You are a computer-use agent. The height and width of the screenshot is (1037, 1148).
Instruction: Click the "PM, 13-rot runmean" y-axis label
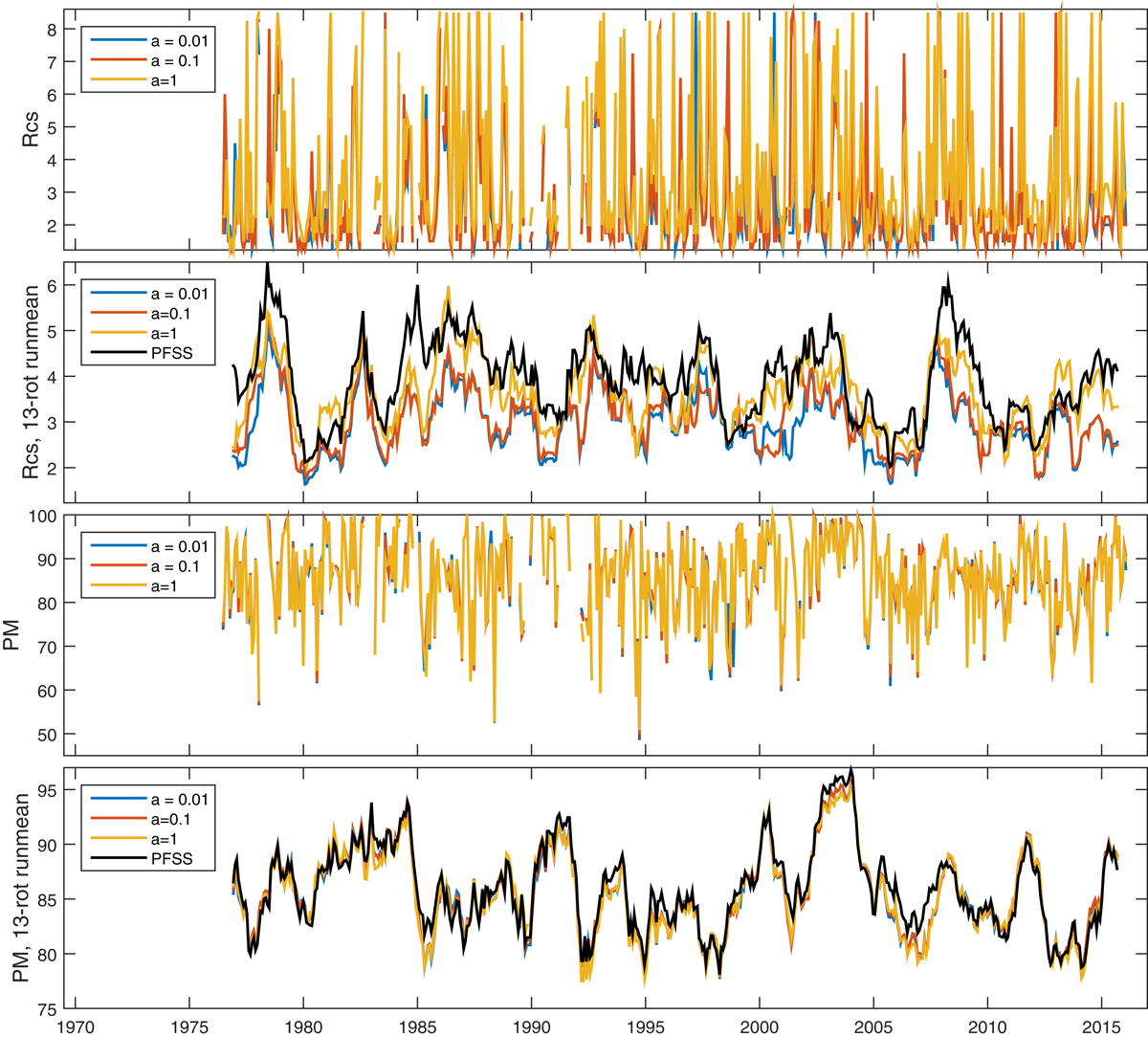(x=20, y=892)
